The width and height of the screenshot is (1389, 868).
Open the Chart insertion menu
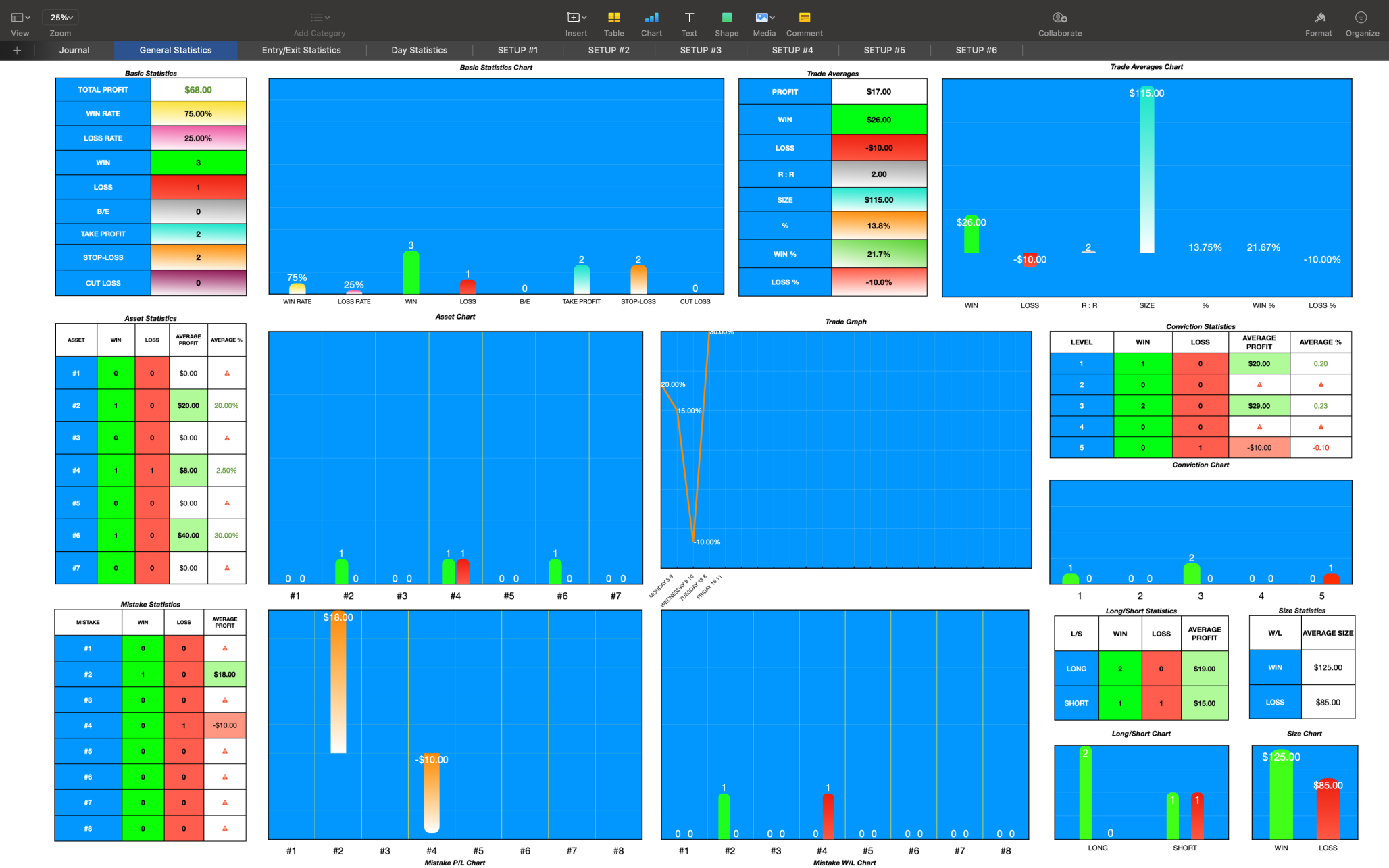(651, 18)
